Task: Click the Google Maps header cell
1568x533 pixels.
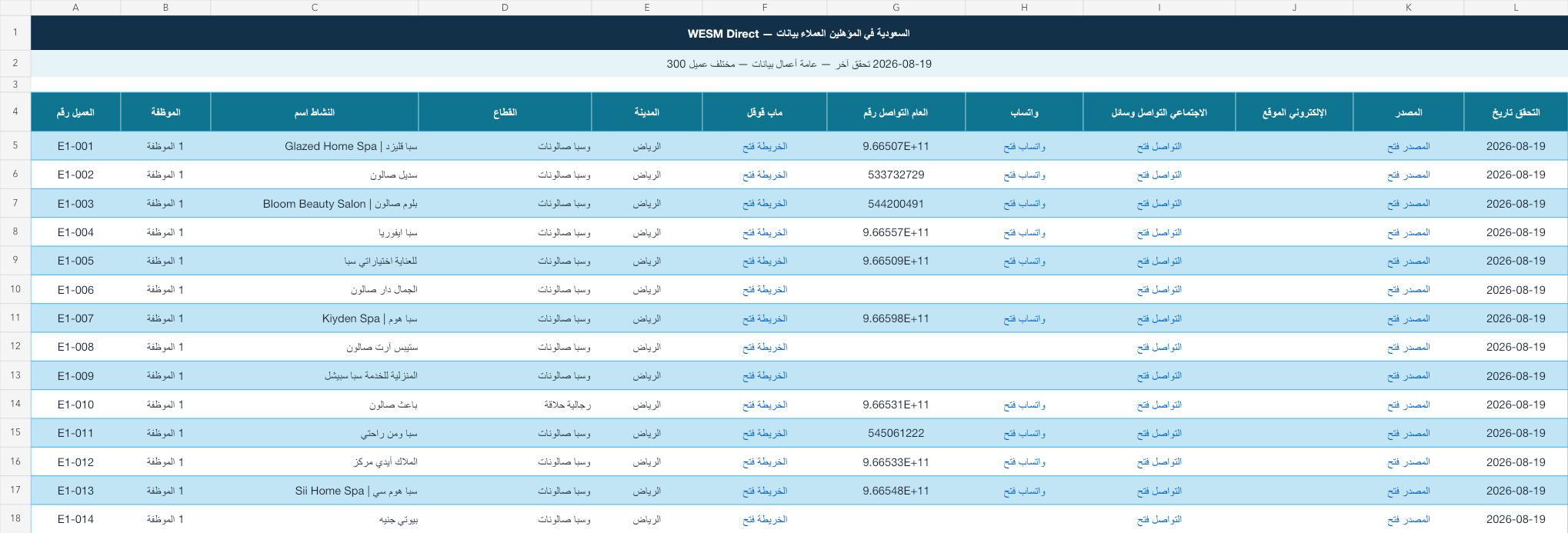Action: click(x=765, y=112)
